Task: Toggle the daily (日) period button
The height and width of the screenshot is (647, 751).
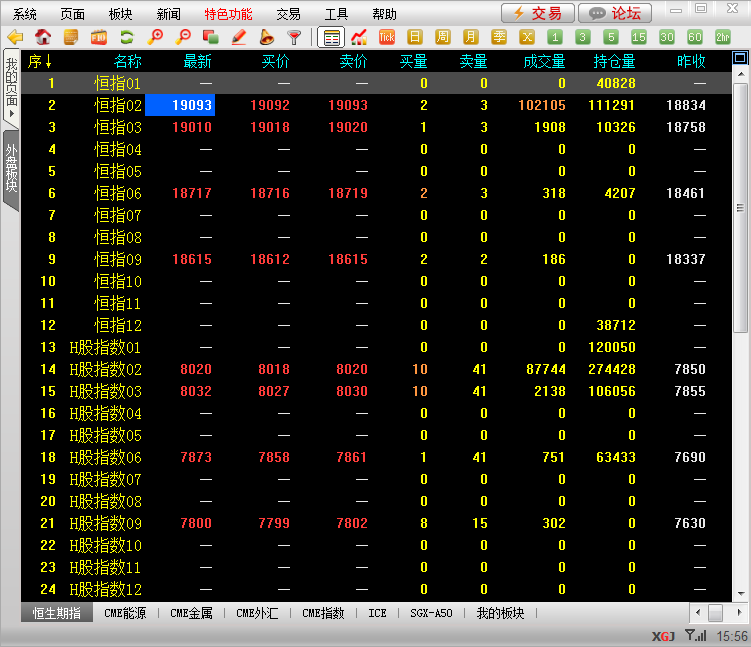Action: (x=414, y=38)
